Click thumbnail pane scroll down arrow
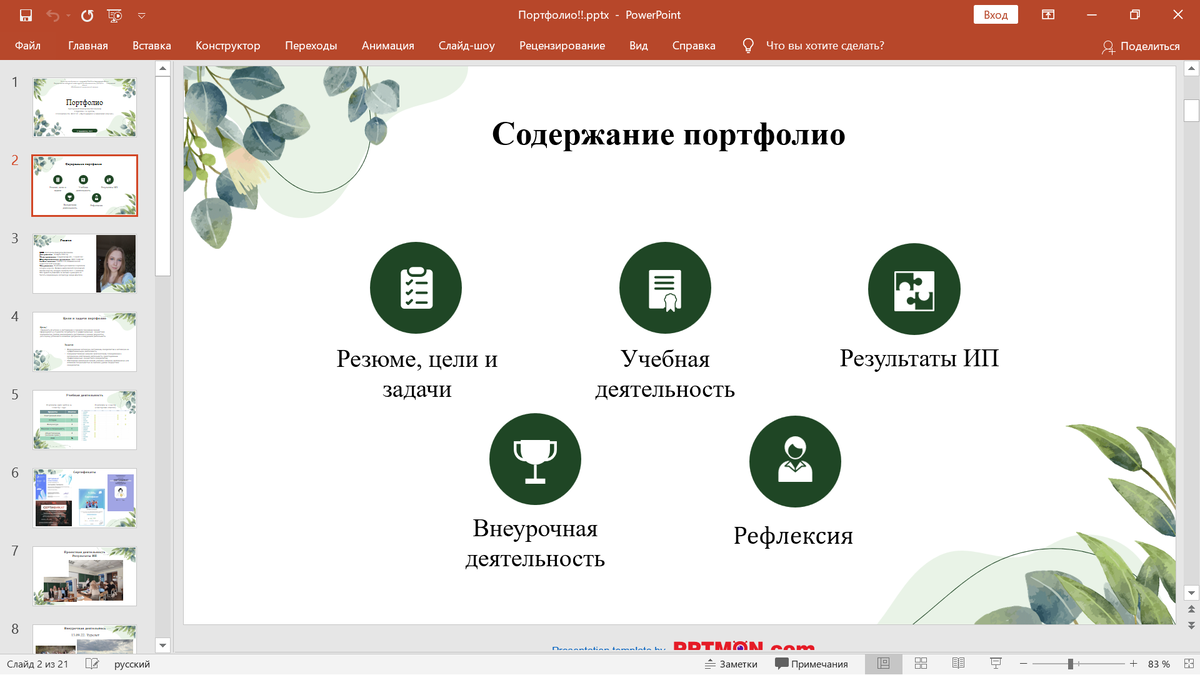The height and width of the screenshot is (675, 1200). click(163, 645)
